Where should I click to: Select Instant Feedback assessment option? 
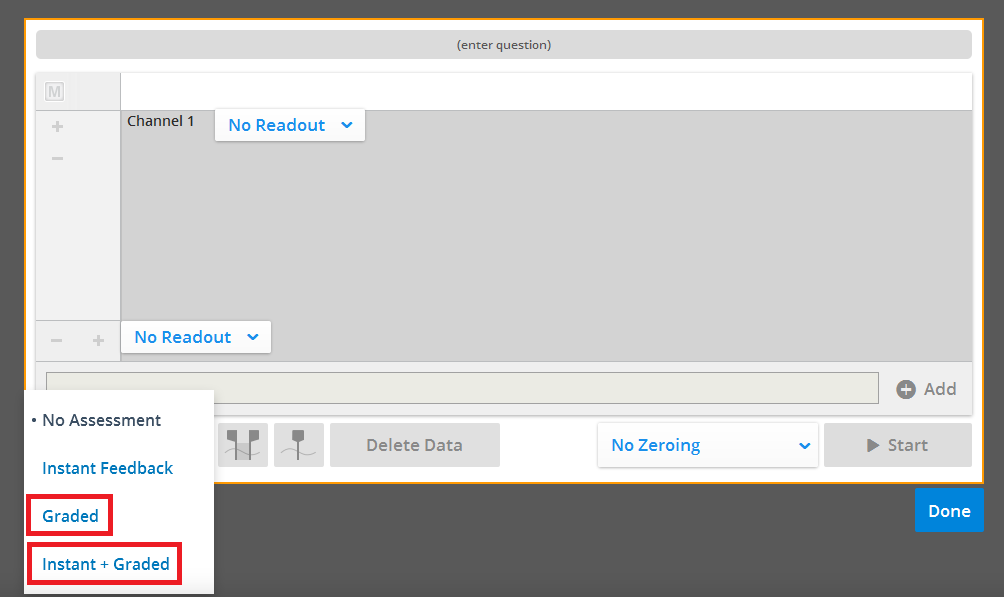click(x=107, y=468)
